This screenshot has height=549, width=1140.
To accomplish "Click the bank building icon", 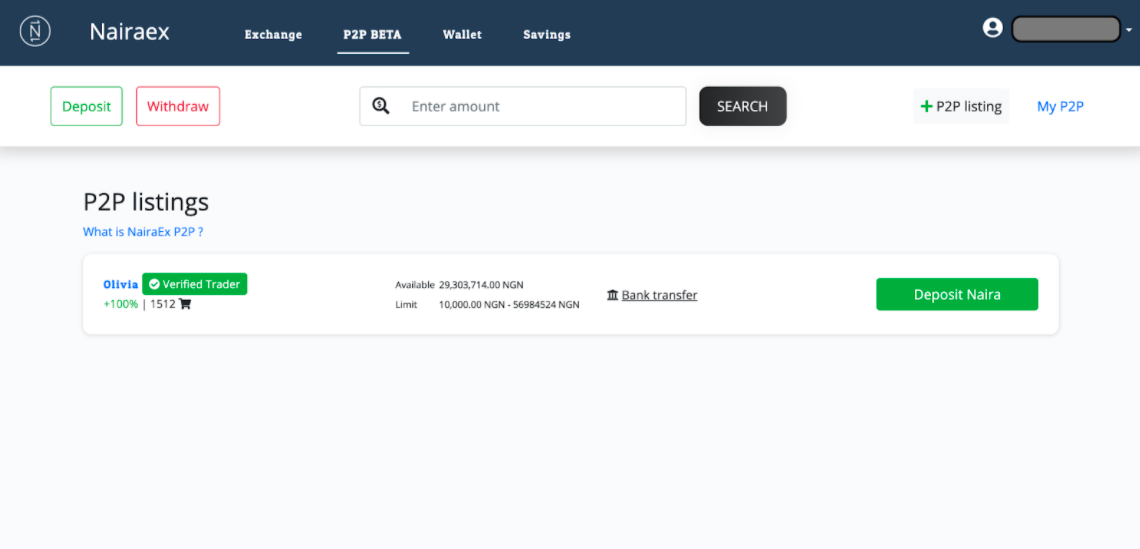I will (x=612, y=295).
